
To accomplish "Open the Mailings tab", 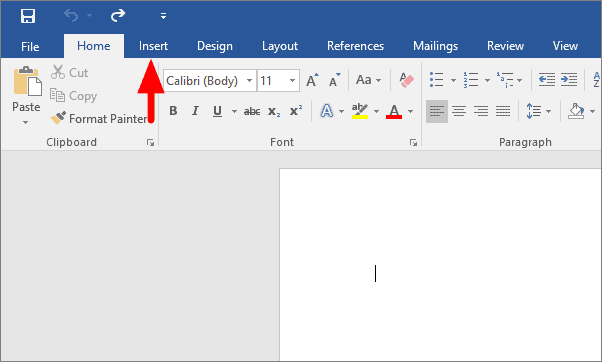I will coord(435,46).
